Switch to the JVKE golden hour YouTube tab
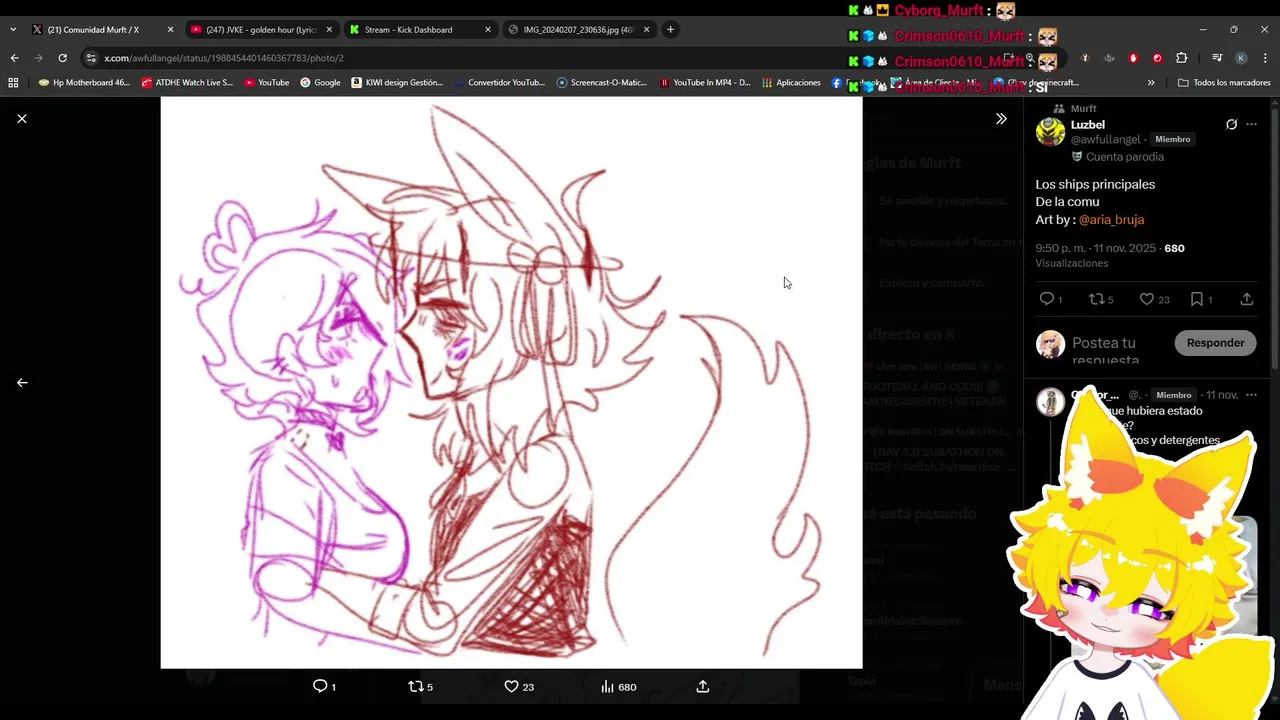Screen dimensions: 1280x720 260,29
